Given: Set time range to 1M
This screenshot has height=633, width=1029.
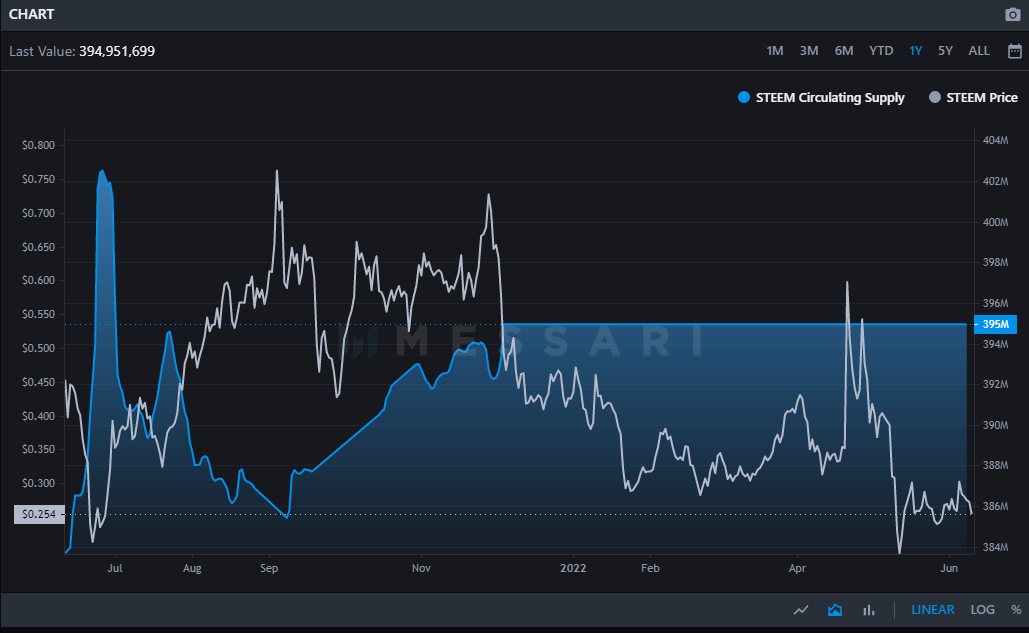Looking at the screenshot, I should coord(775,51).
